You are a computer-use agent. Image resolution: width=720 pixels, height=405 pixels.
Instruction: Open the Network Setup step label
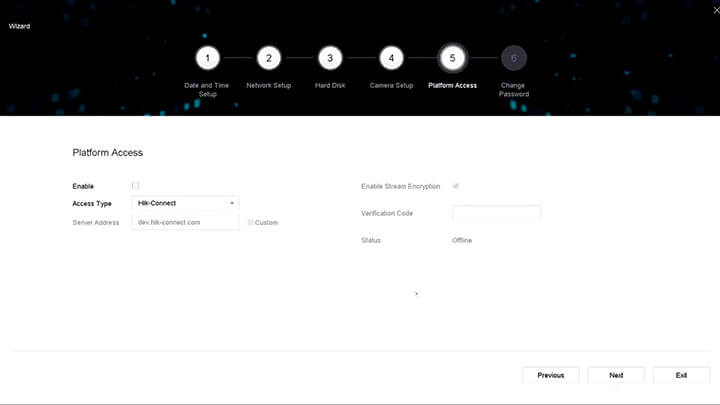pos(268,86)
